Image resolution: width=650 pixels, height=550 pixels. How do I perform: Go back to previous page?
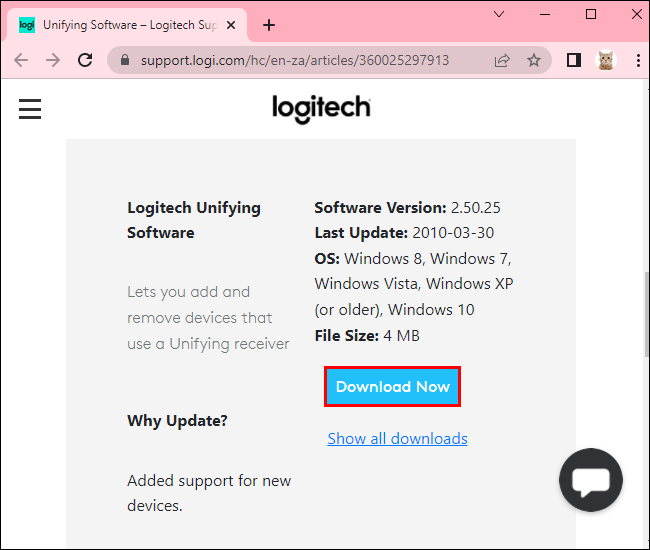tap(21, 60)
